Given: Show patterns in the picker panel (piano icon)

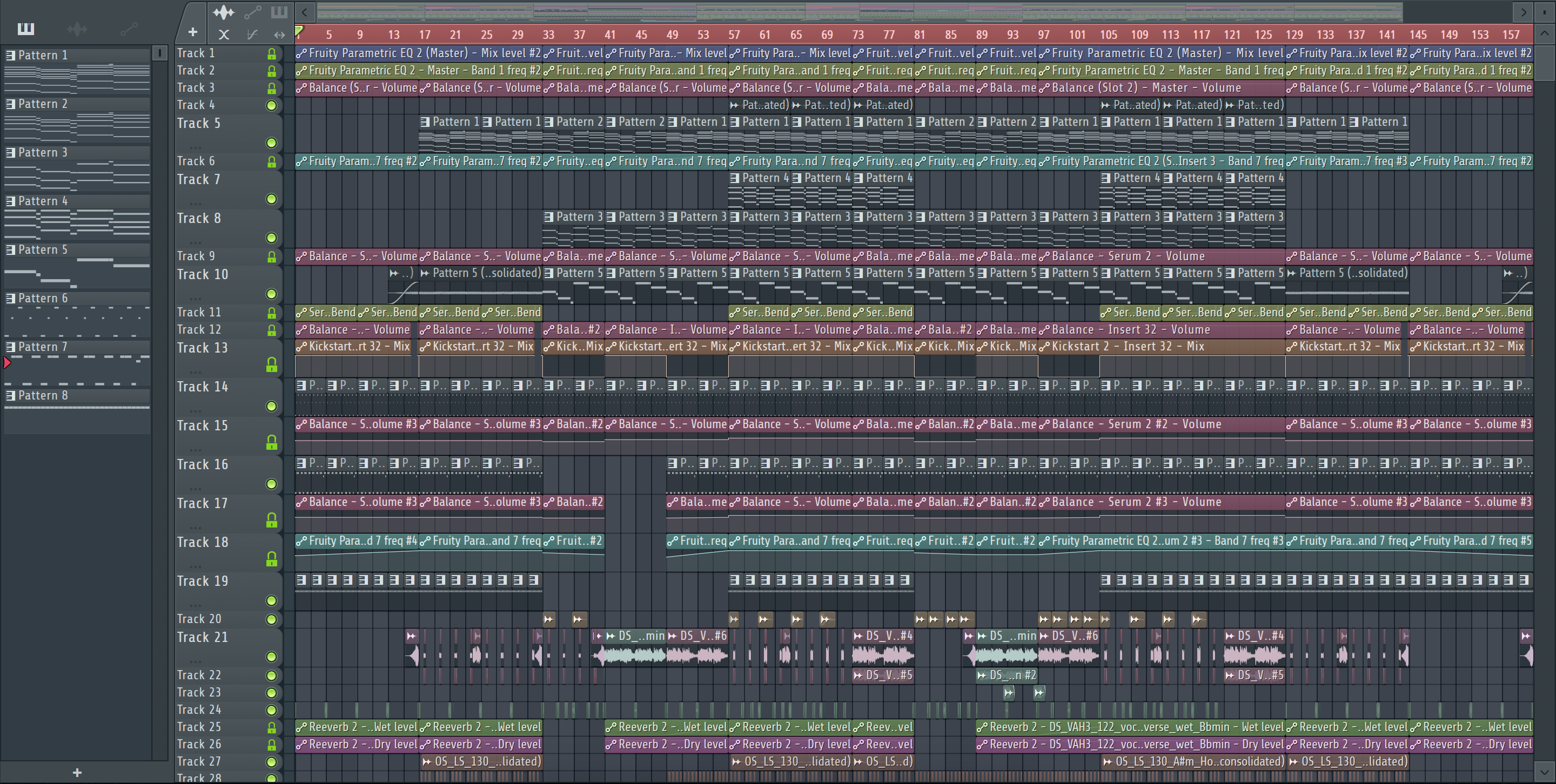Looking at the screenshot, I should tap(25, 29).
